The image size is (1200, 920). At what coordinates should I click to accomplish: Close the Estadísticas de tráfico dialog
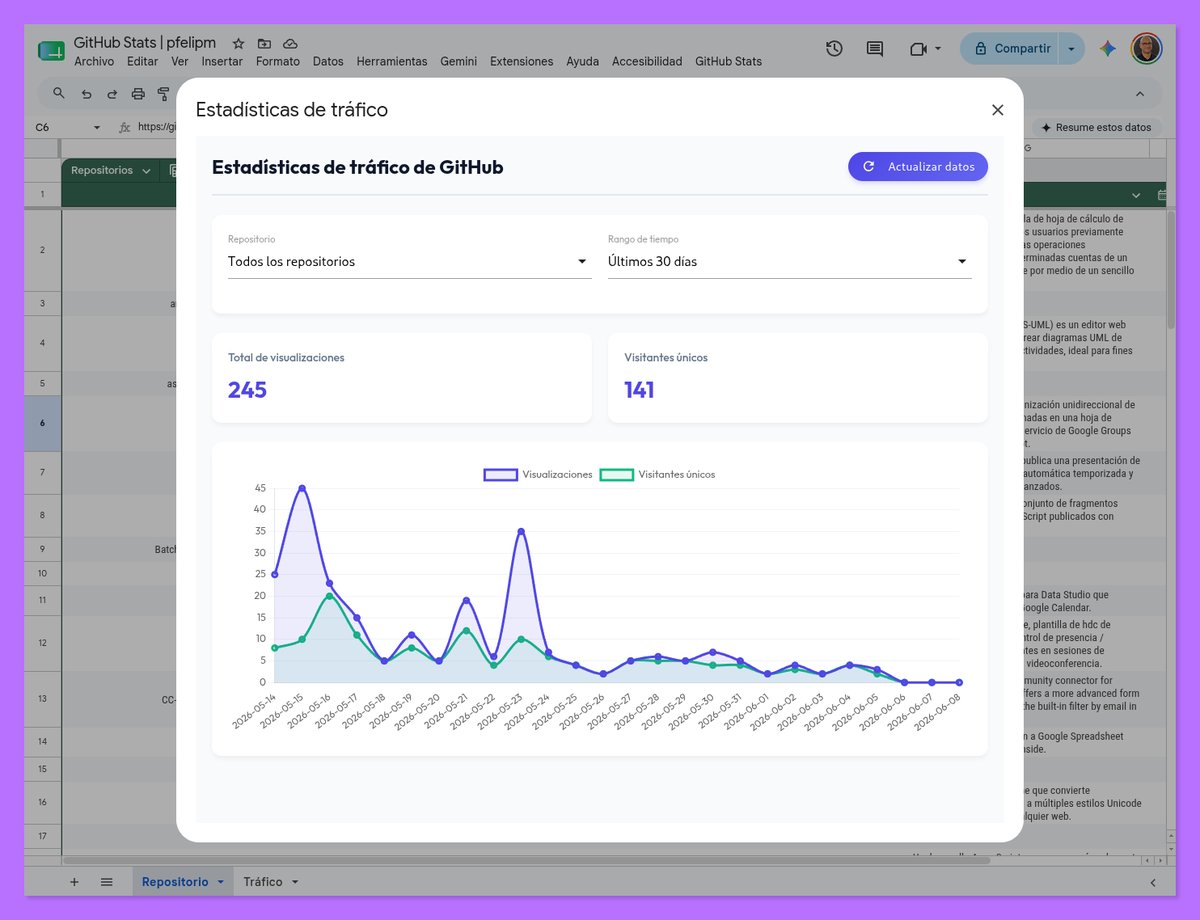pyautogui.click(x=997, y=110)
